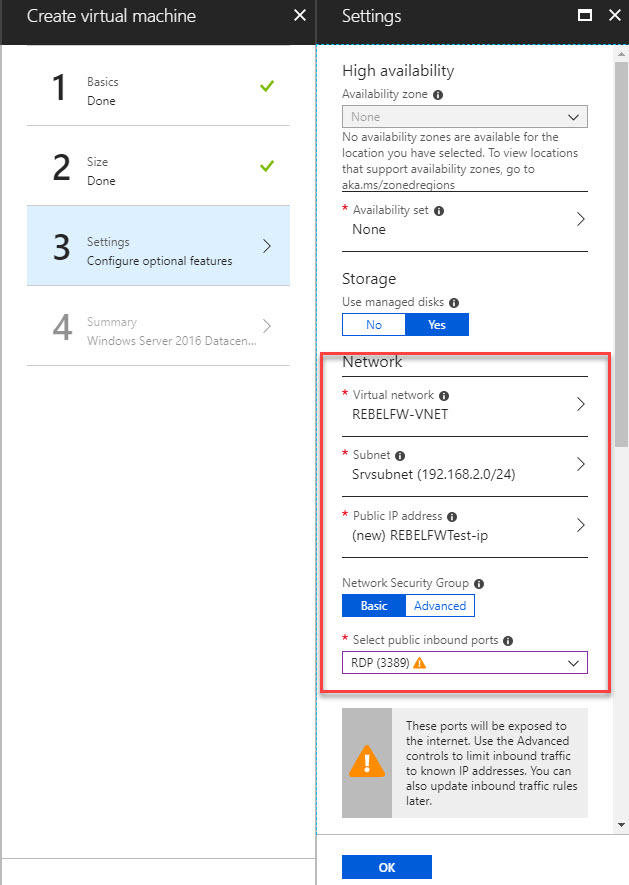629x885 pixels.
Task: Expand Public IP address chevron
Action: [580, 525]
